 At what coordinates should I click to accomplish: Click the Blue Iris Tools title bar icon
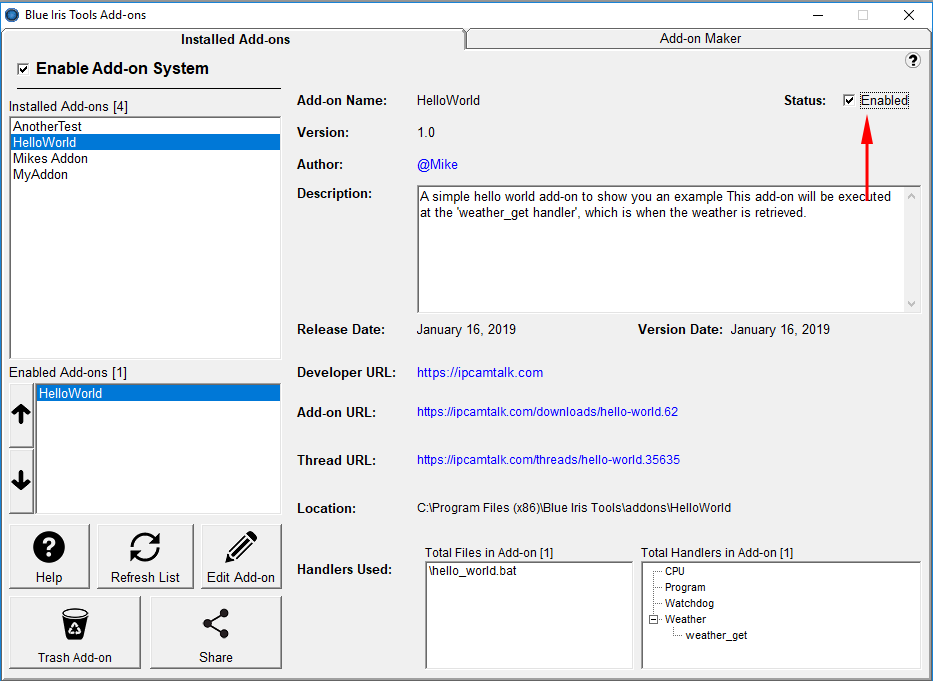(x=11, y=14)
